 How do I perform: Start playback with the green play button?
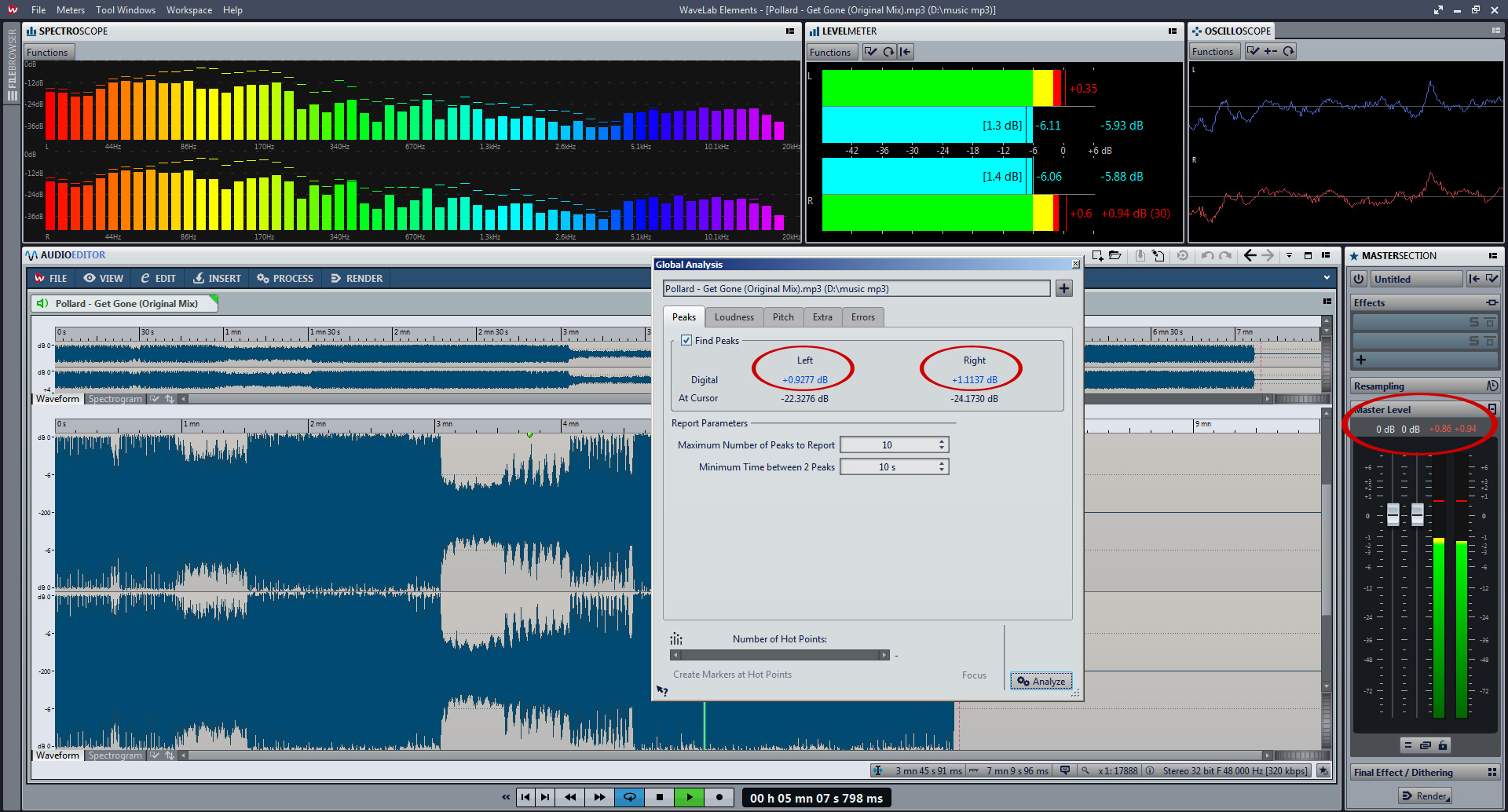689,797
